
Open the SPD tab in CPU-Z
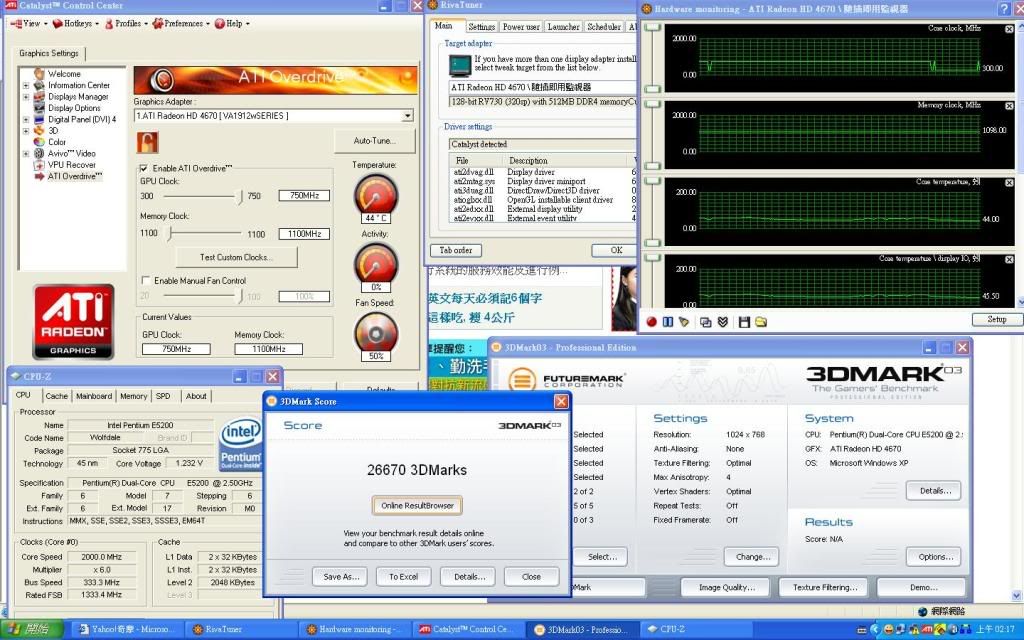click(x=163, y=396)
